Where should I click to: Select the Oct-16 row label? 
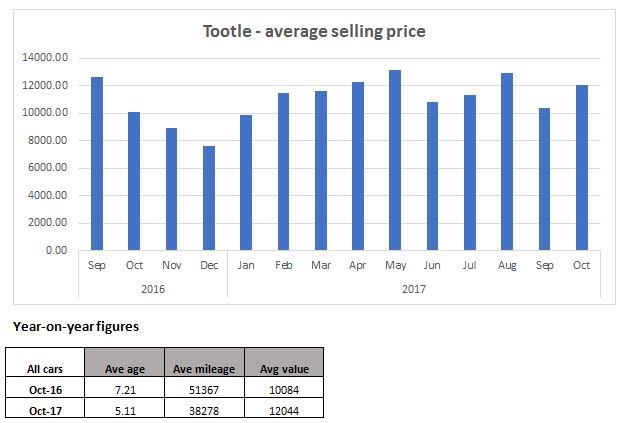[46, 389]
